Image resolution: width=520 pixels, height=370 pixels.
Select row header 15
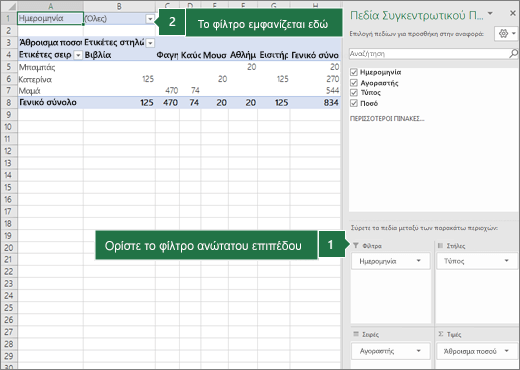point(9,187)
